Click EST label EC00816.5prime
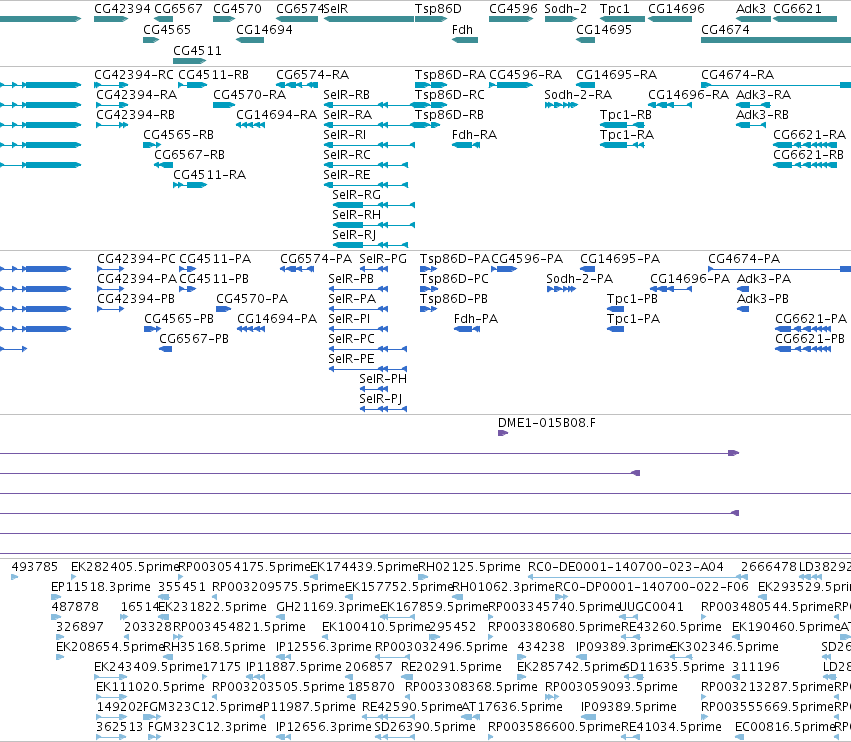The width and height of the screenshot is (851, 742). (x=785, y=727)
